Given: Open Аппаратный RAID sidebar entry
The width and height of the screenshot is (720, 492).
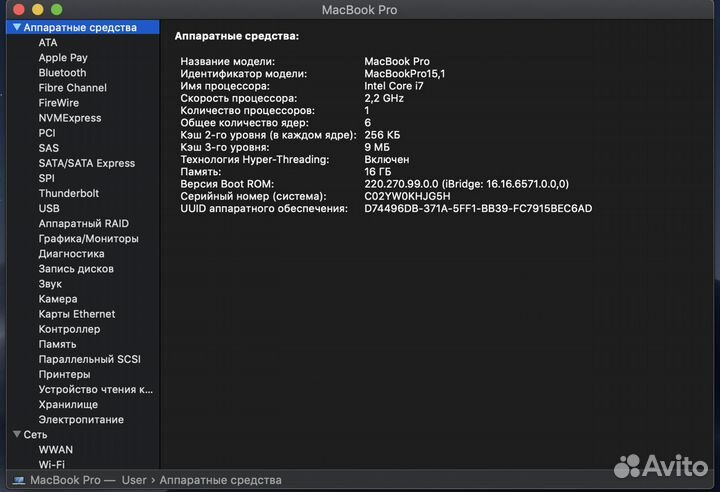Looking at the screenshot, I should click(84, 224).
